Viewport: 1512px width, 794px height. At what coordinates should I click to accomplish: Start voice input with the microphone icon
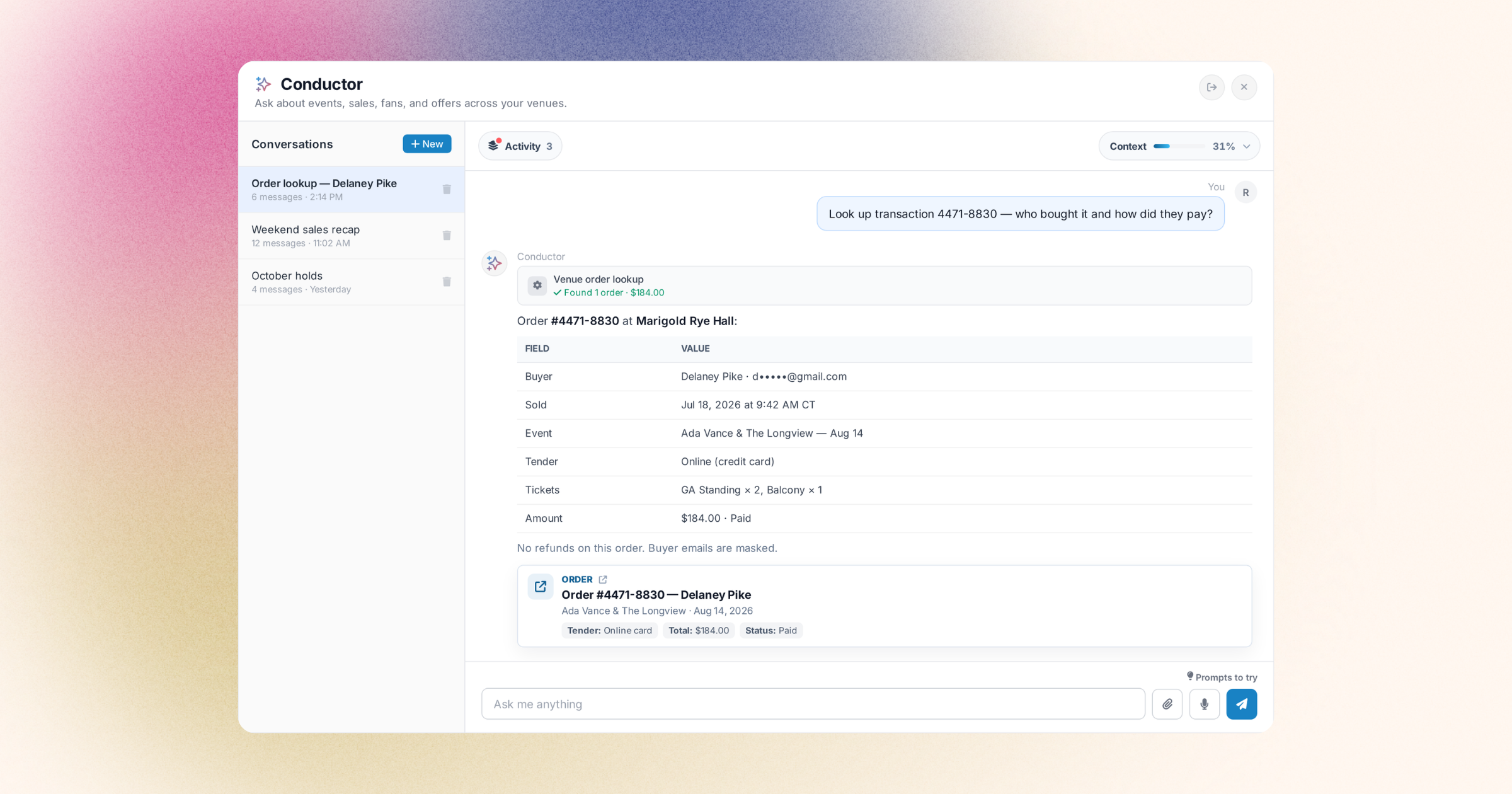[1204, 704]
